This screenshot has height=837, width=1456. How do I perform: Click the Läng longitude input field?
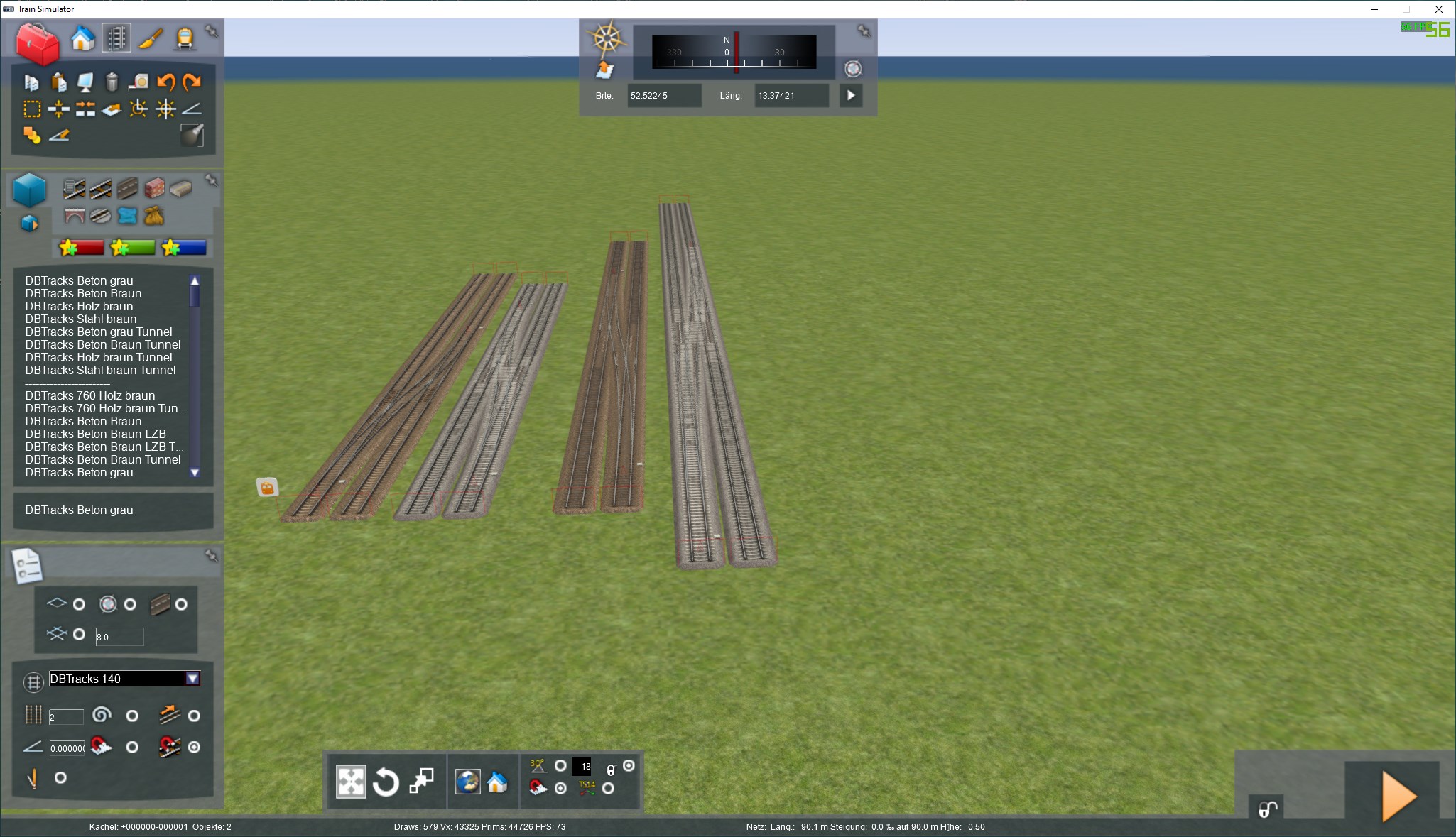click(x=791, y=96)
